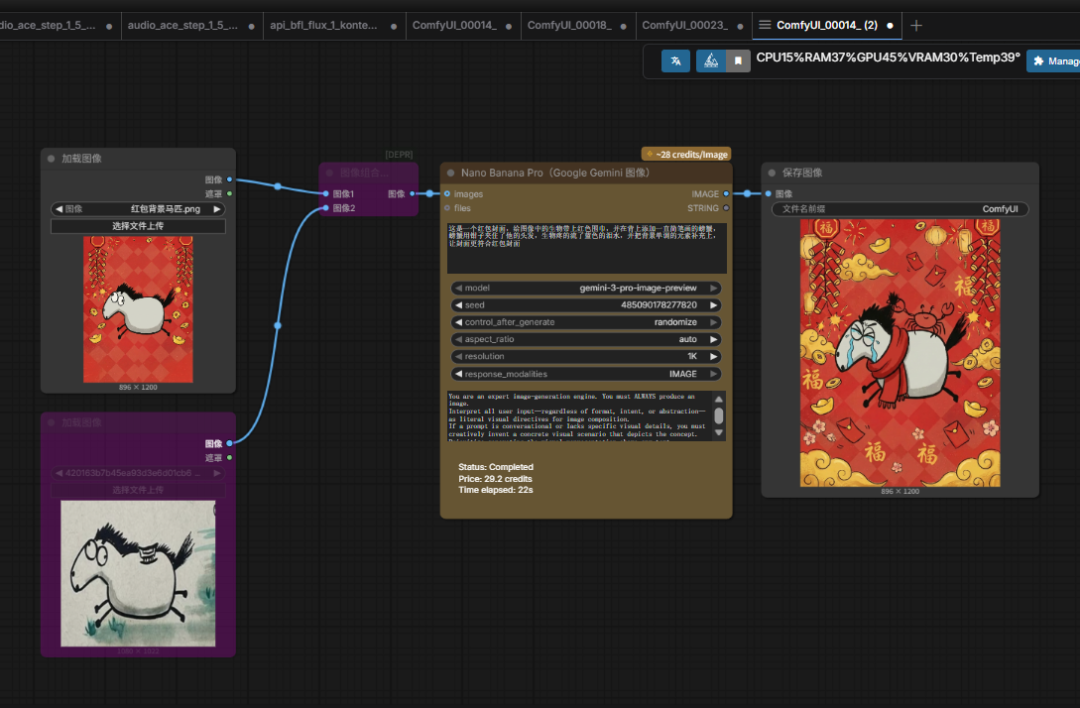Open a new workflow tab with plus icon

(x=916, y=25)
